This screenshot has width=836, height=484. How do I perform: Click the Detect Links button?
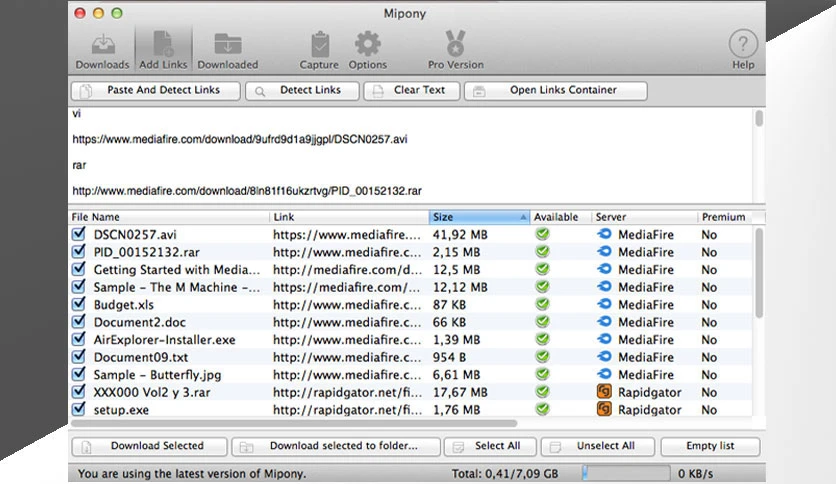pyautogui.click(x=302, y=91)
